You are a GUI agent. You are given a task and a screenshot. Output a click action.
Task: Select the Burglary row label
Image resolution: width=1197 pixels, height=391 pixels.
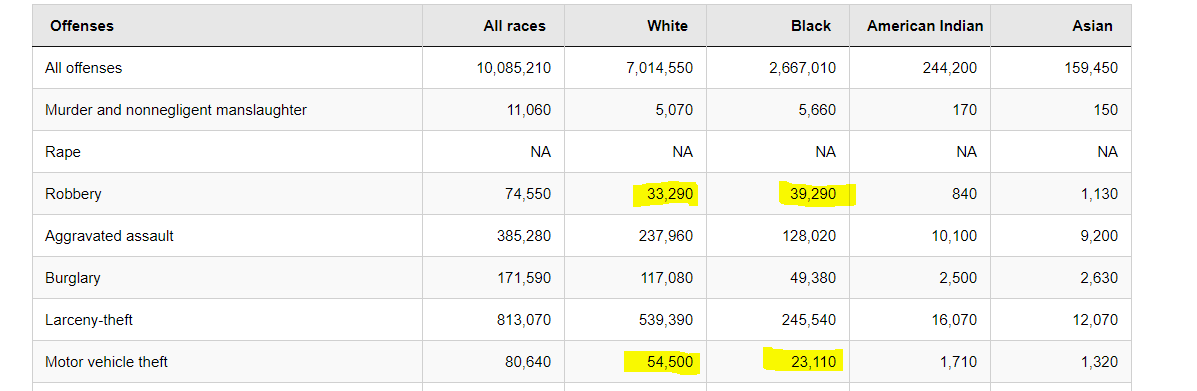73,278
